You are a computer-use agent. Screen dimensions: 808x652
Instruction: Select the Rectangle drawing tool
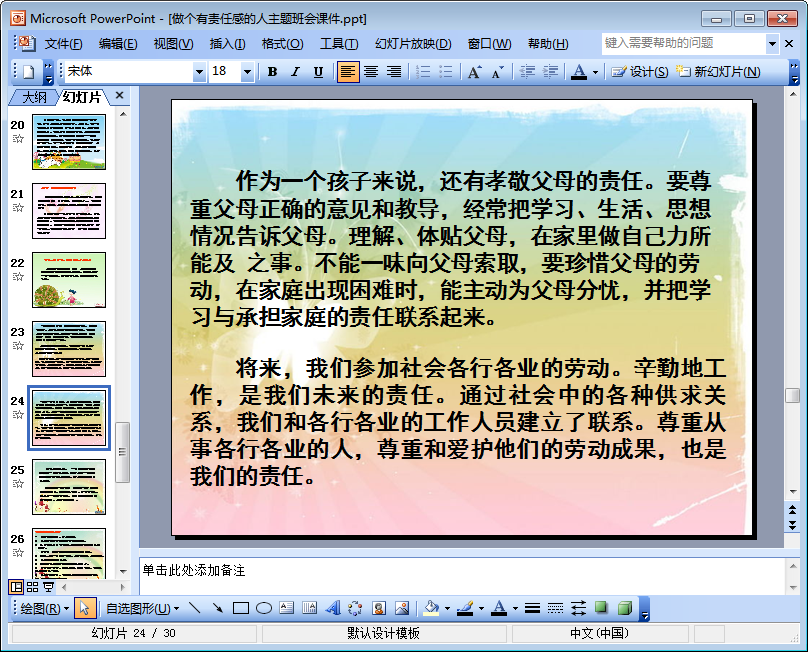click(x=240, y=608)
